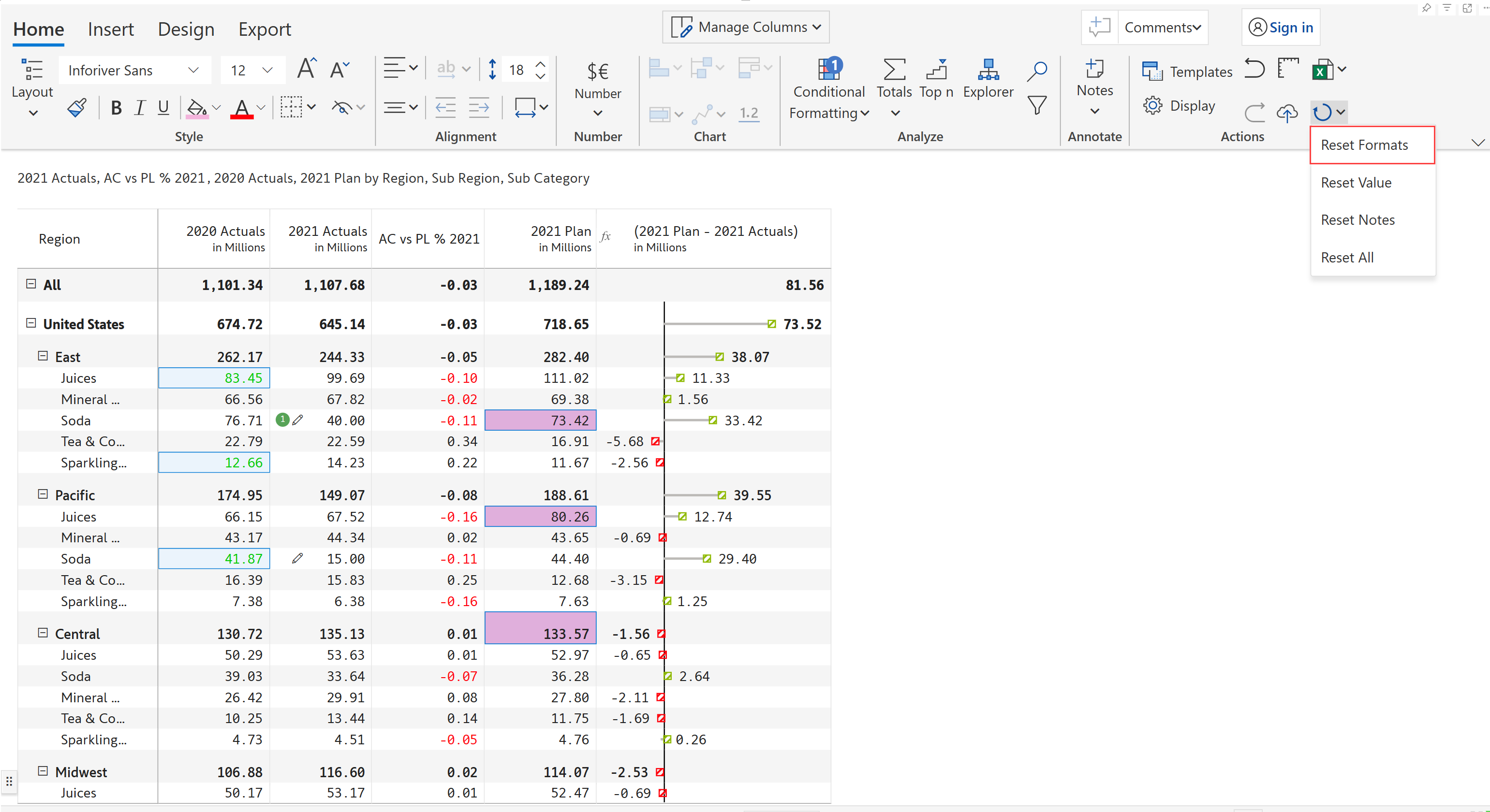Click the pink 133.57 cell

tap(540, 628)
